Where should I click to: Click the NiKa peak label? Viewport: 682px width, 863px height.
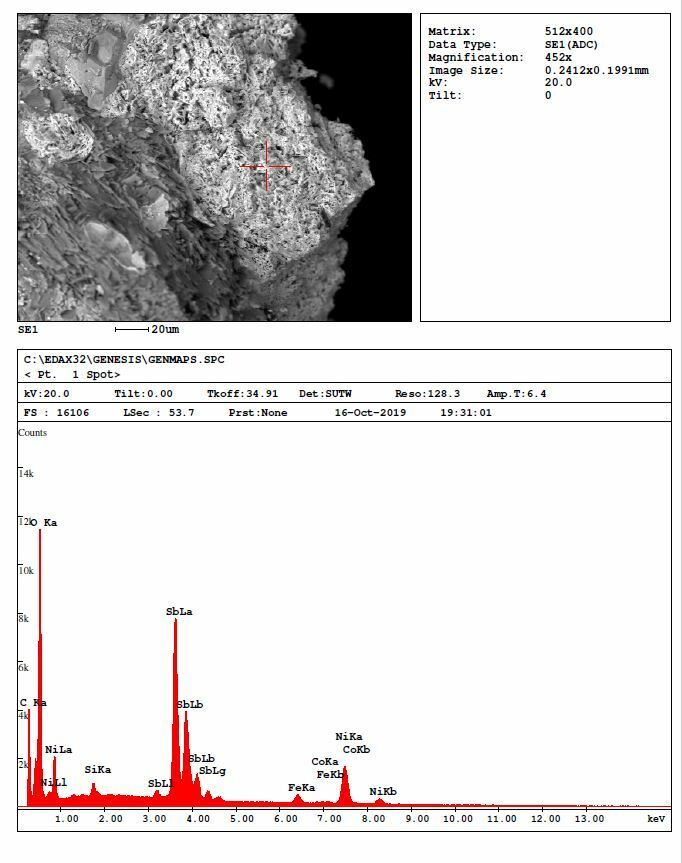point(349,737)
